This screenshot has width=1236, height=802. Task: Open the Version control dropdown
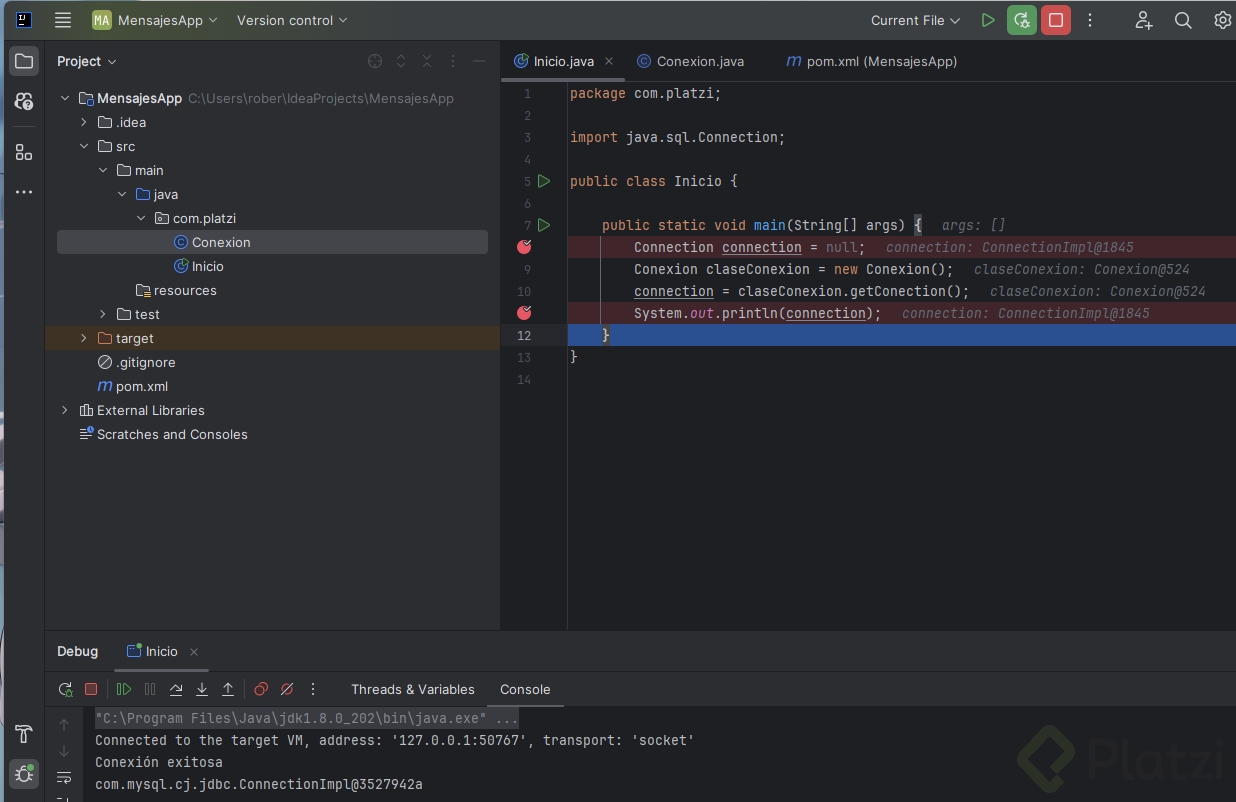point(292,20)
